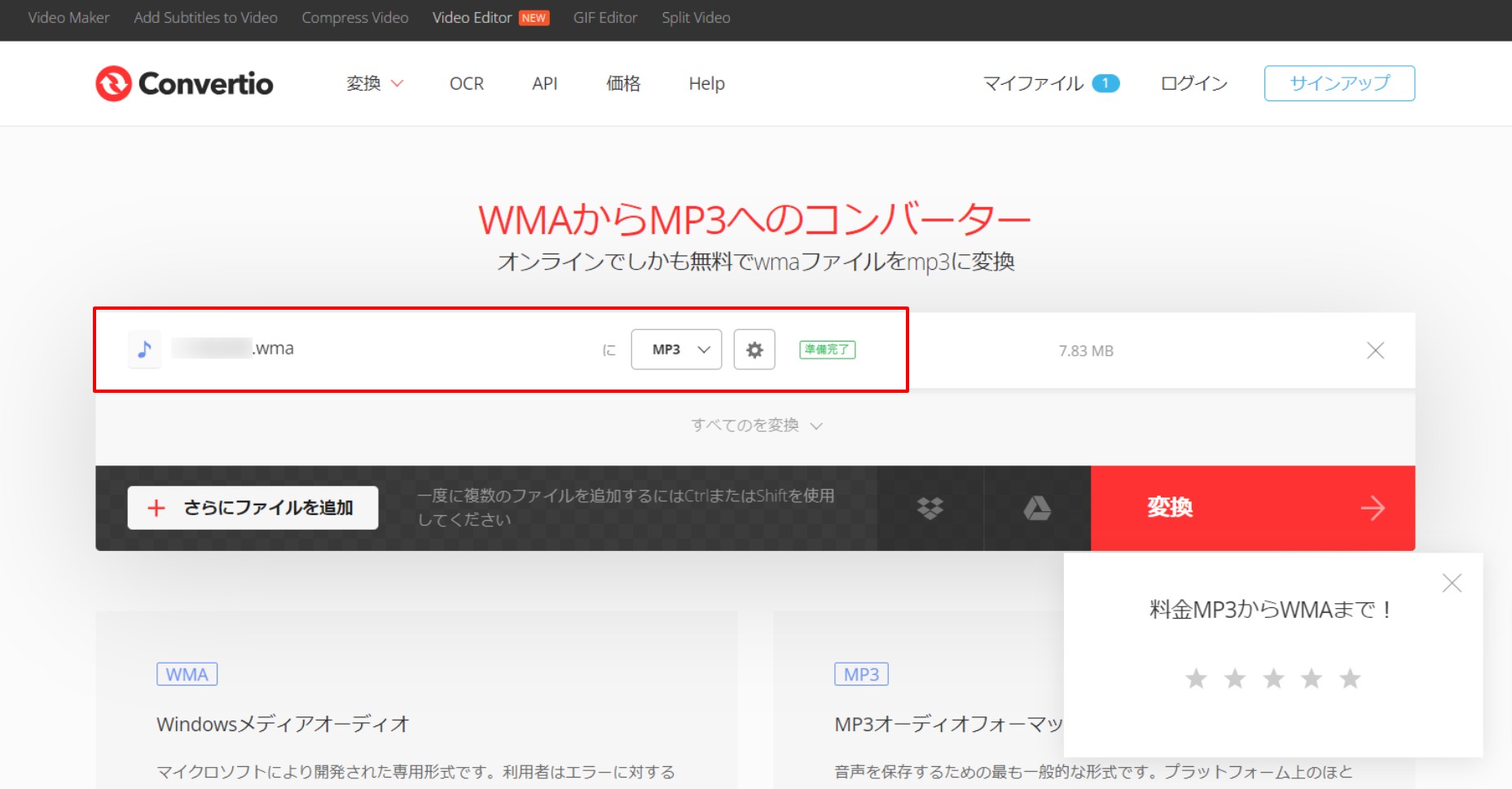
Task: Open マイファイル in header
Action: [x=1033, y=83]
